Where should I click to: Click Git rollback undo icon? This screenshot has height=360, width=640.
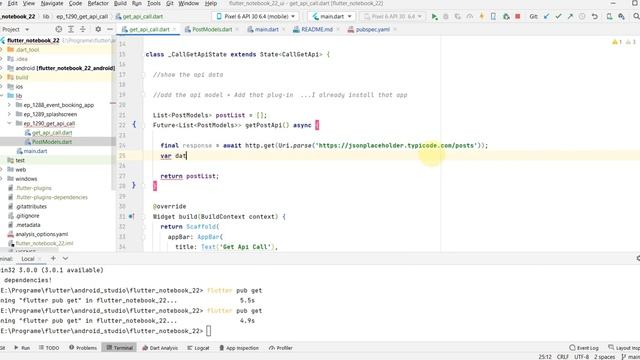click(x=595, y=17)
